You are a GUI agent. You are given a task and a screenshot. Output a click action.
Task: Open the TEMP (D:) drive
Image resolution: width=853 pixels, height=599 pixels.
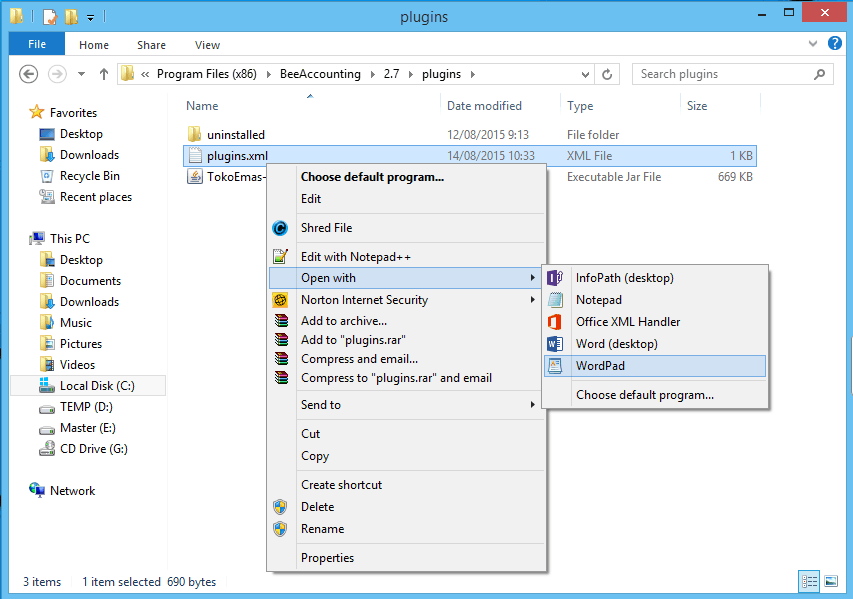[86, 407]
